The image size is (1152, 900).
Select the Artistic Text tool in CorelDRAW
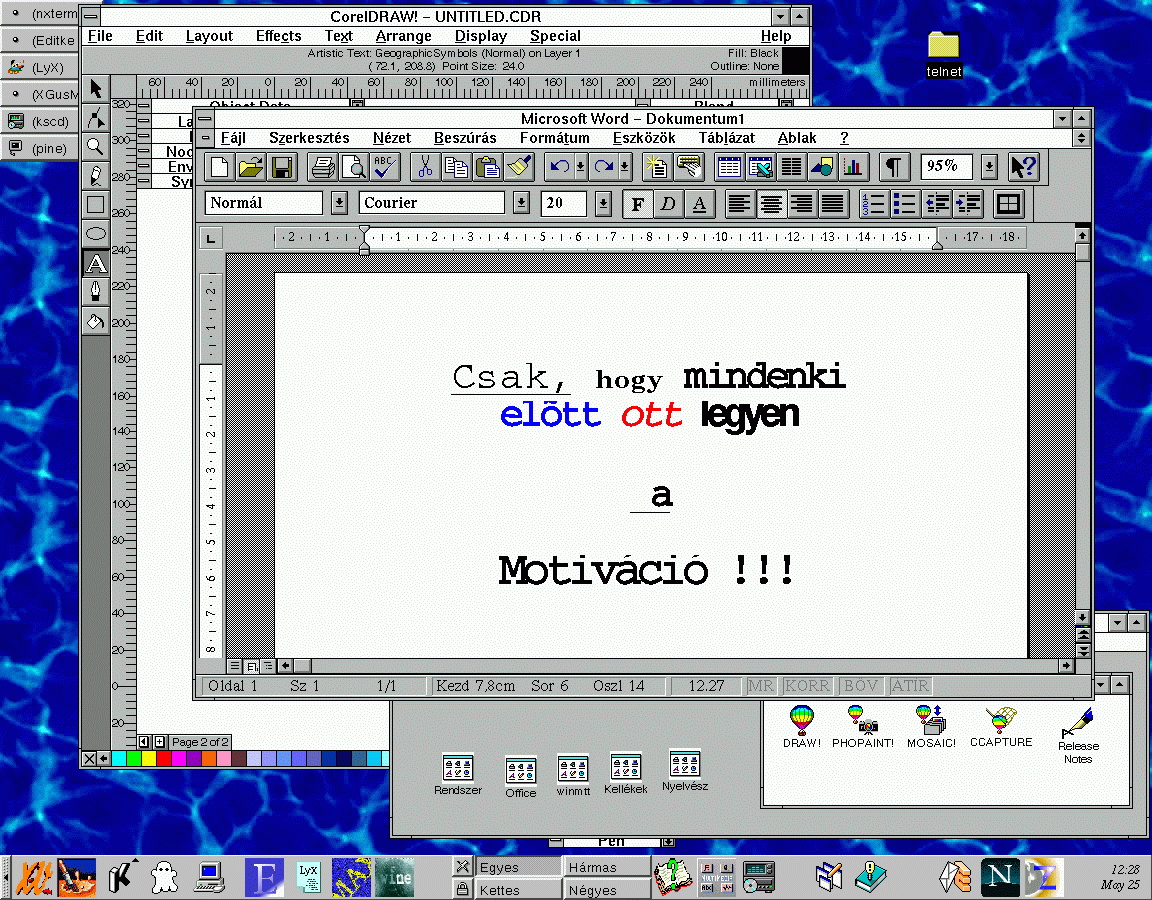point(95,264)
